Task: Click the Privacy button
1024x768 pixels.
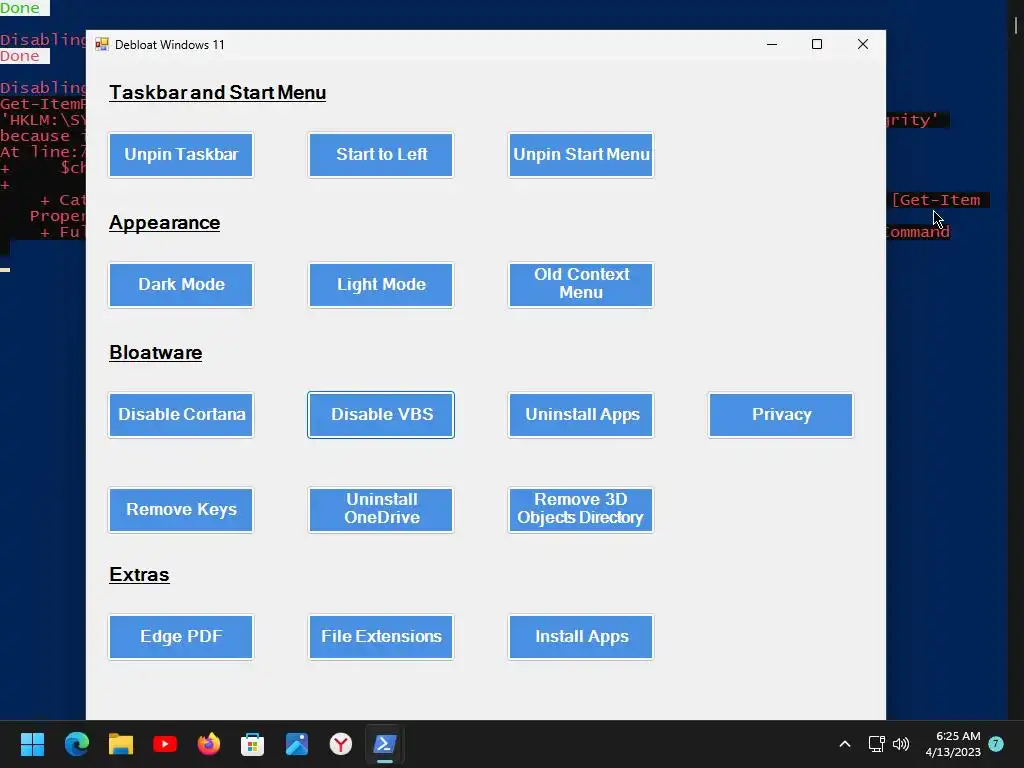Action: tap(780, 415)
